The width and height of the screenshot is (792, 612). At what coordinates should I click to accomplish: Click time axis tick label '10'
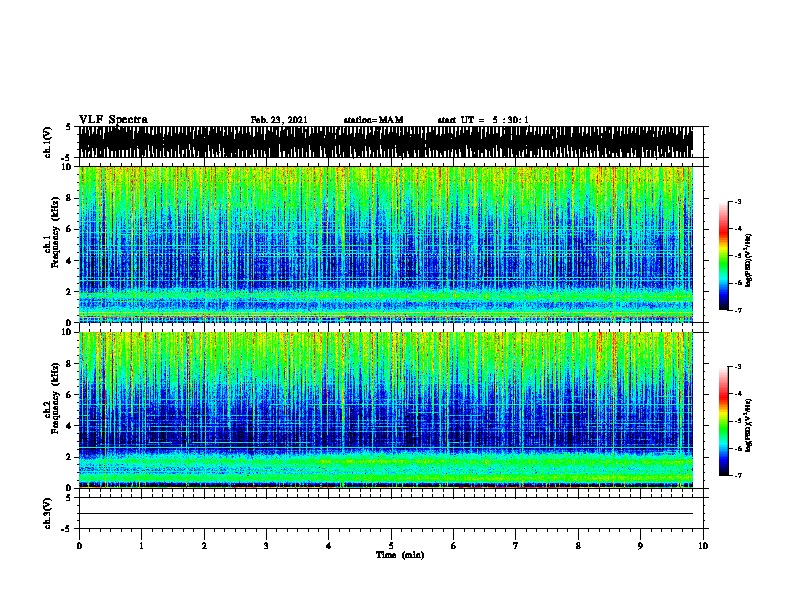pyautogui.click(x=703, y=546)
